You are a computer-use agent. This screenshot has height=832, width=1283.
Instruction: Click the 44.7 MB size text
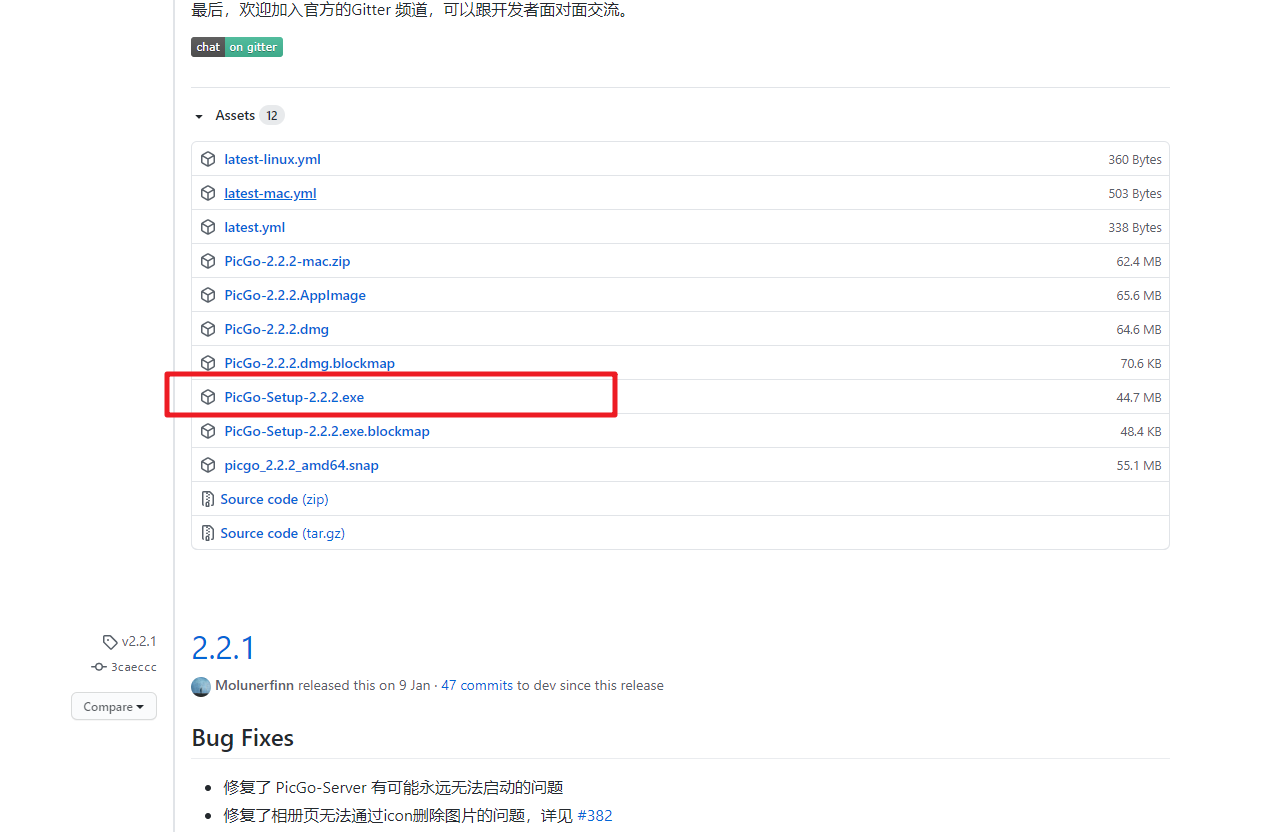[1139, 398]
